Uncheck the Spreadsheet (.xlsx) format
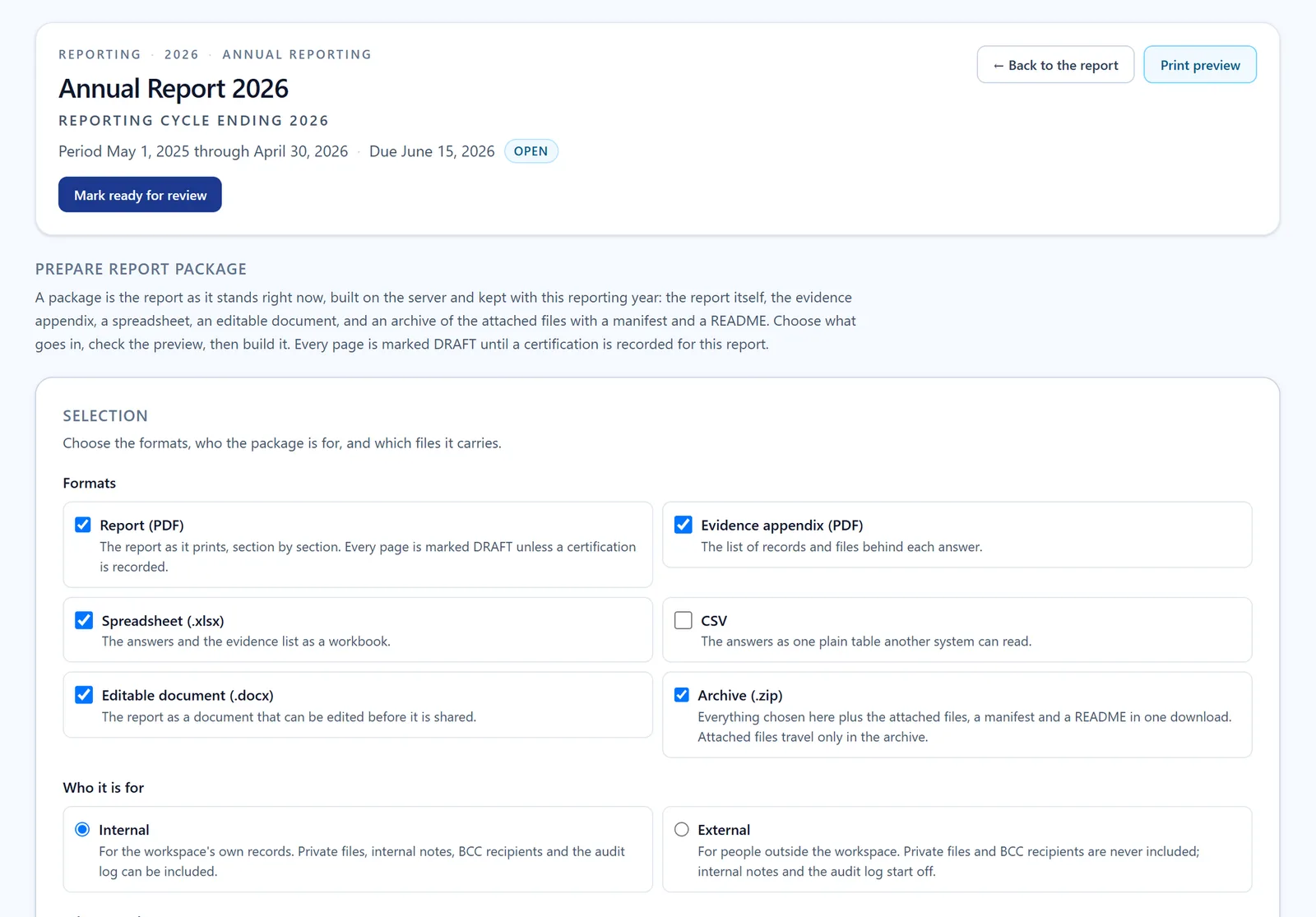 coord(84,620)
